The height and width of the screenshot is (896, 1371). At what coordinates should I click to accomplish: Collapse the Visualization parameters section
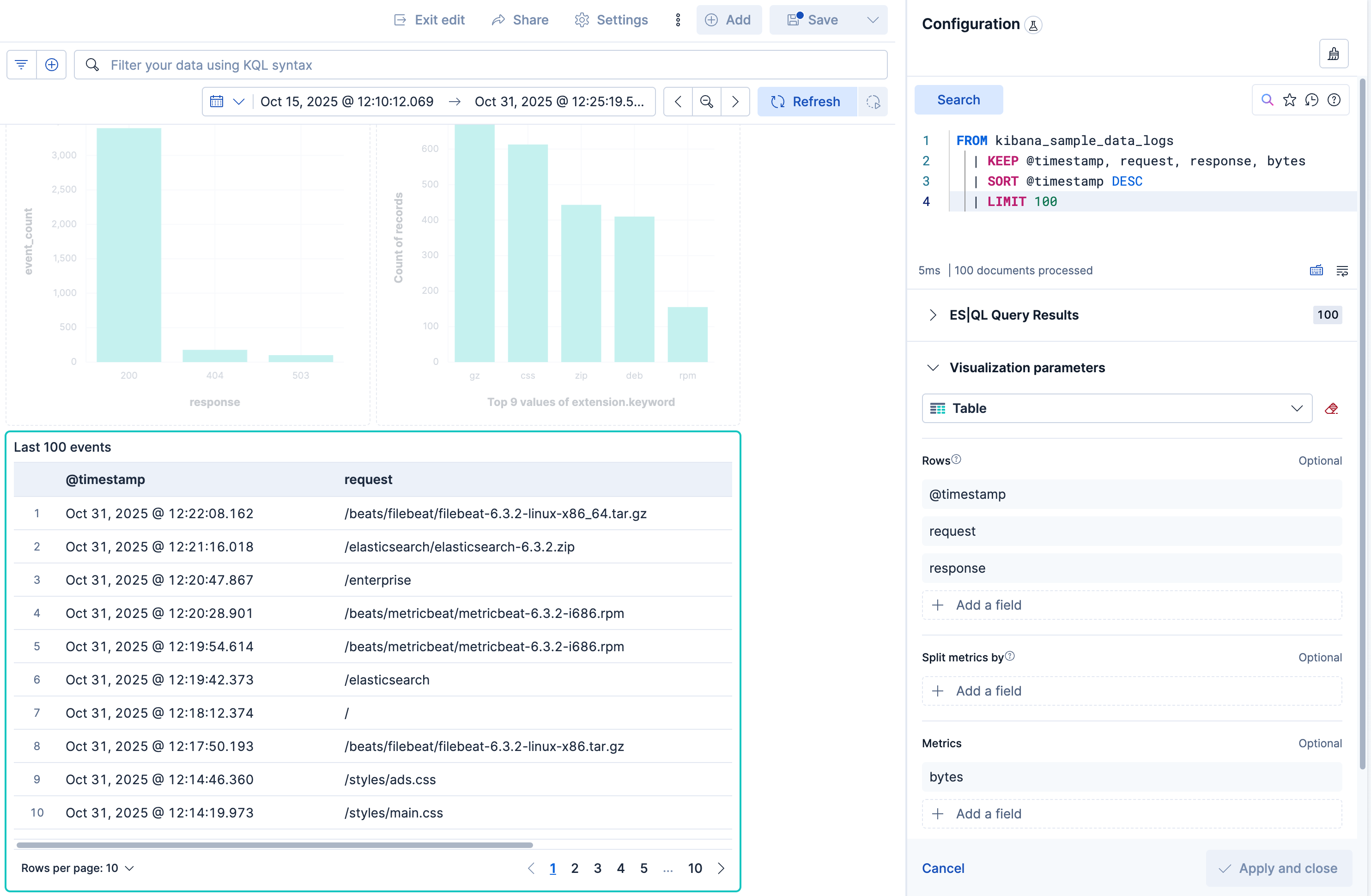point(933,367)
